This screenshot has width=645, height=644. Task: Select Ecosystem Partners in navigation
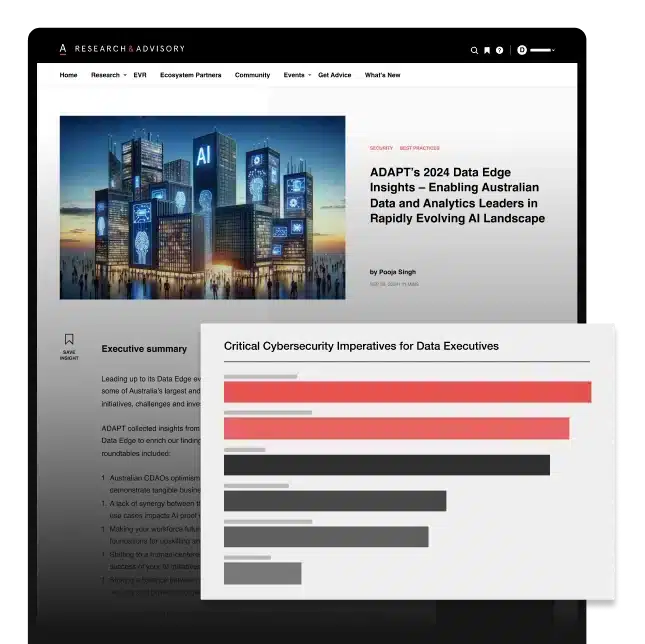pos(190,75)
